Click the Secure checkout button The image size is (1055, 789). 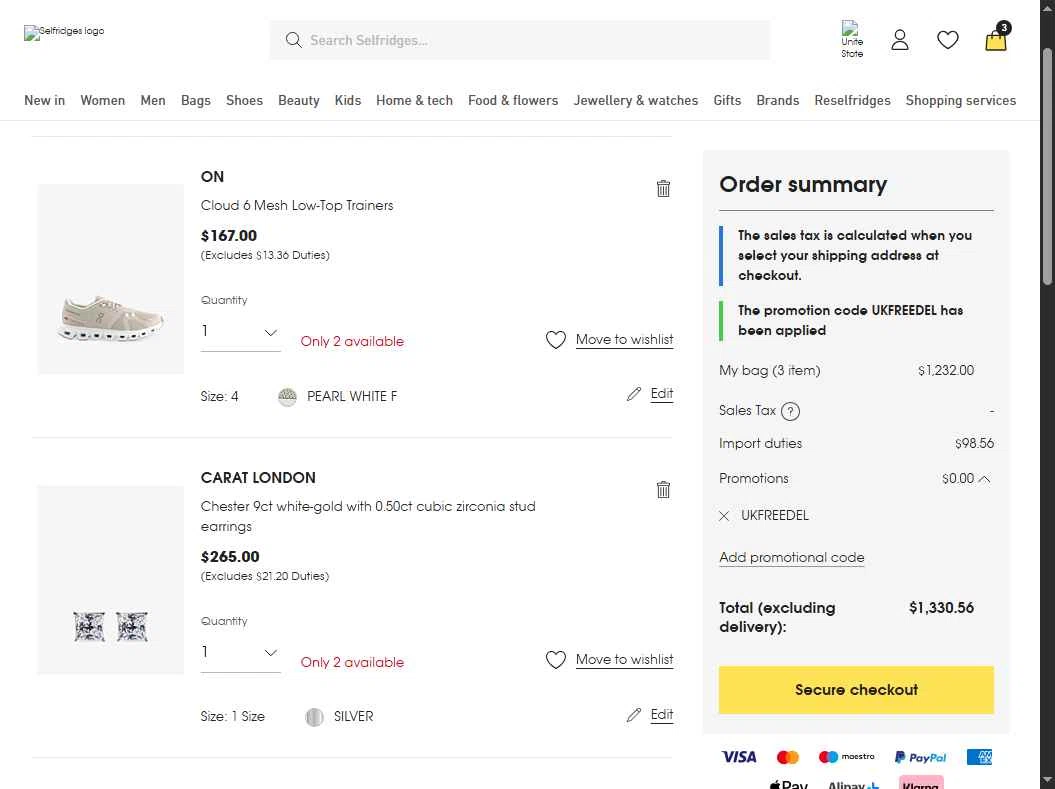click(856, 690)
